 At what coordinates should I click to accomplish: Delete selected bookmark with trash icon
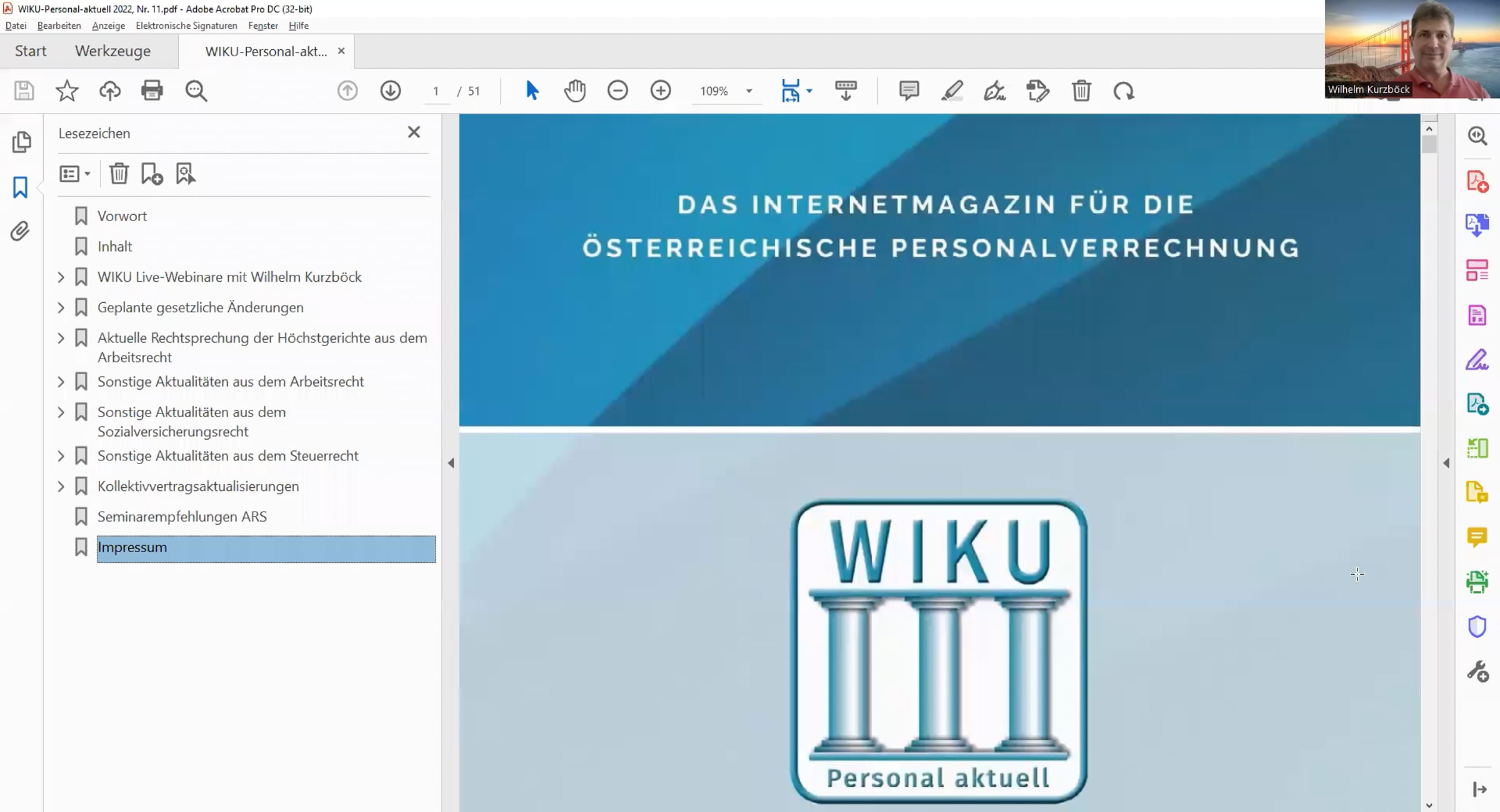119,174
